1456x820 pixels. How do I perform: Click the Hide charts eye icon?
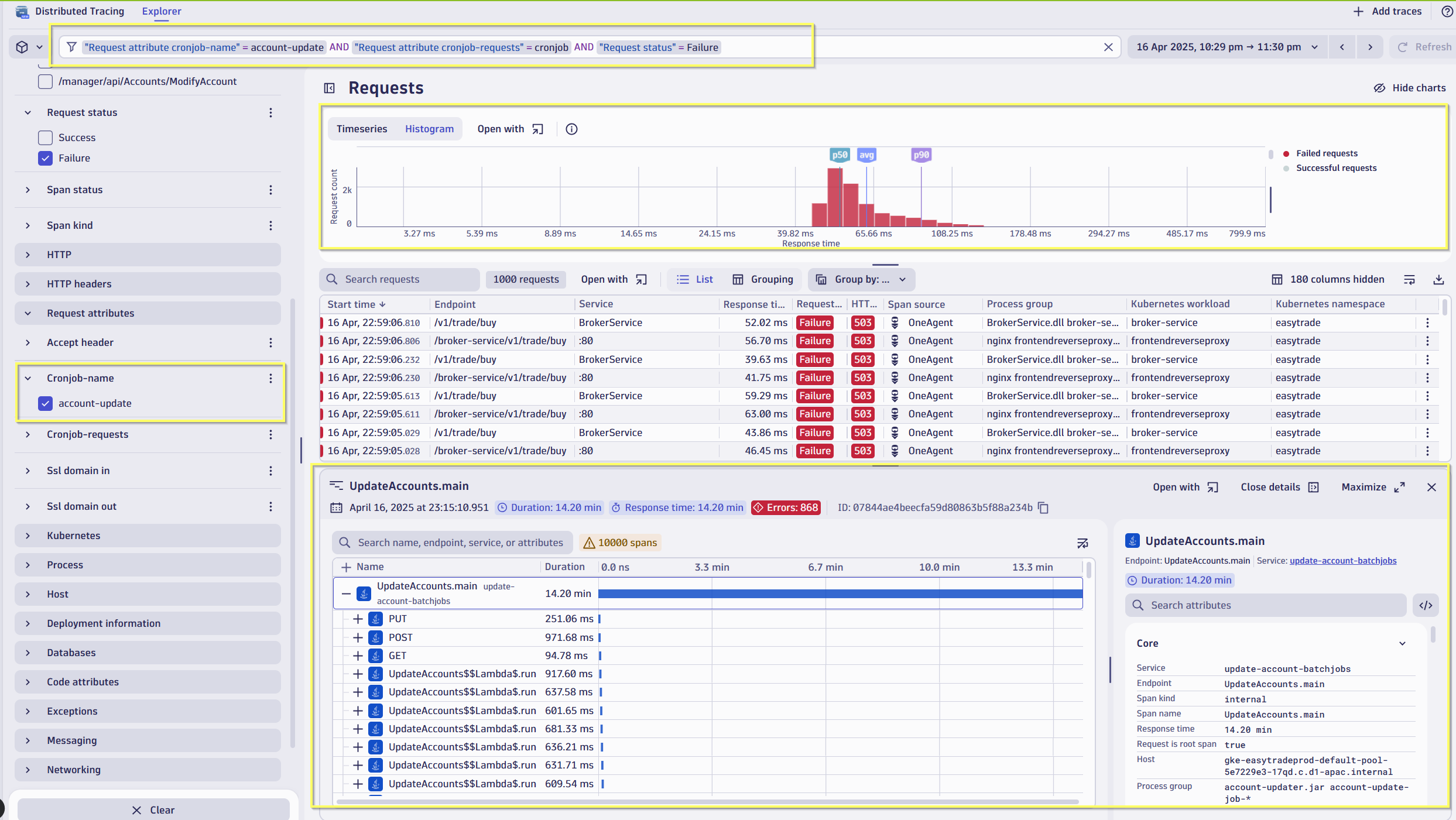pyautogui.click(x=1379, y=88)
